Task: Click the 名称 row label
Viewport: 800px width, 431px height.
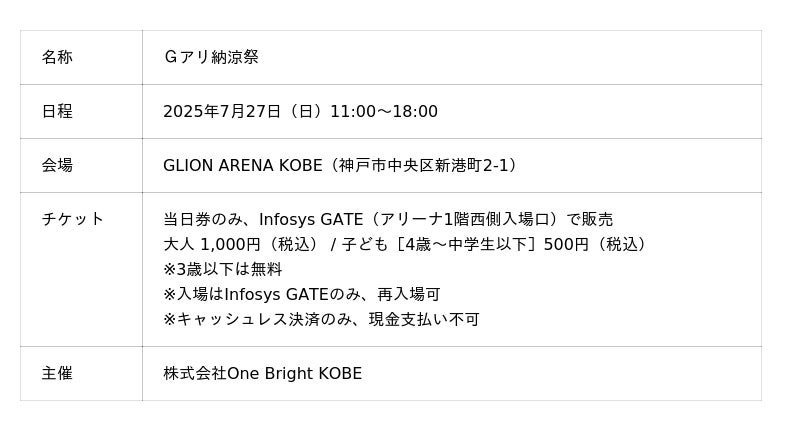Action: (x=57, y=57)
